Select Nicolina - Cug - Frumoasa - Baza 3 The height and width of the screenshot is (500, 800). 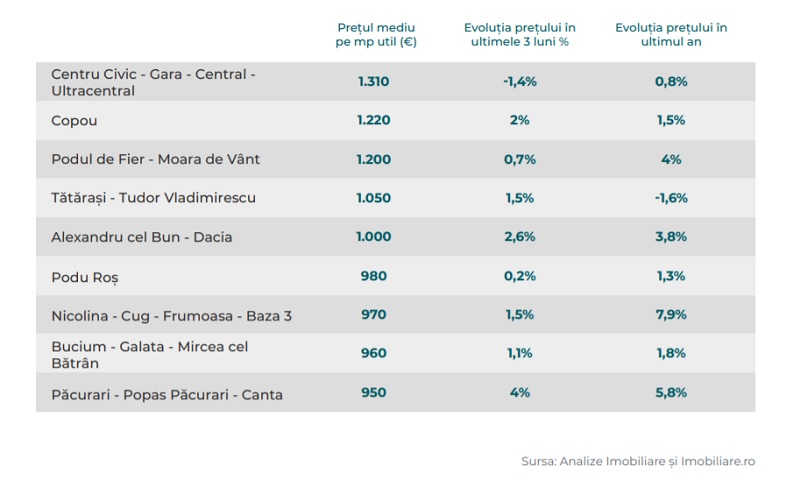click(171, 316)
